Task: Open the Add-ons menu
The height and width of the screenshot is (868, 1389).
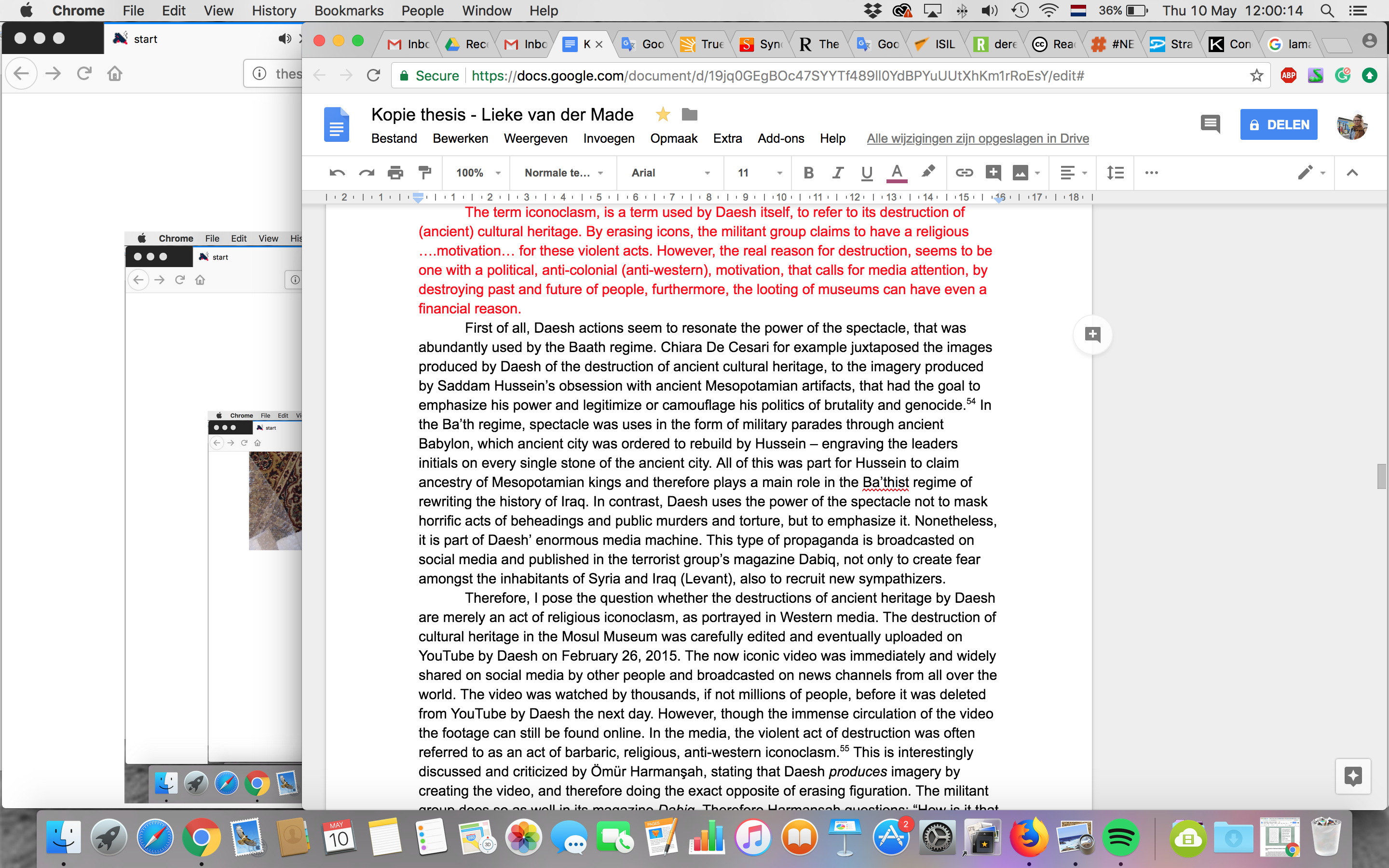Action: tap(781, 138)
